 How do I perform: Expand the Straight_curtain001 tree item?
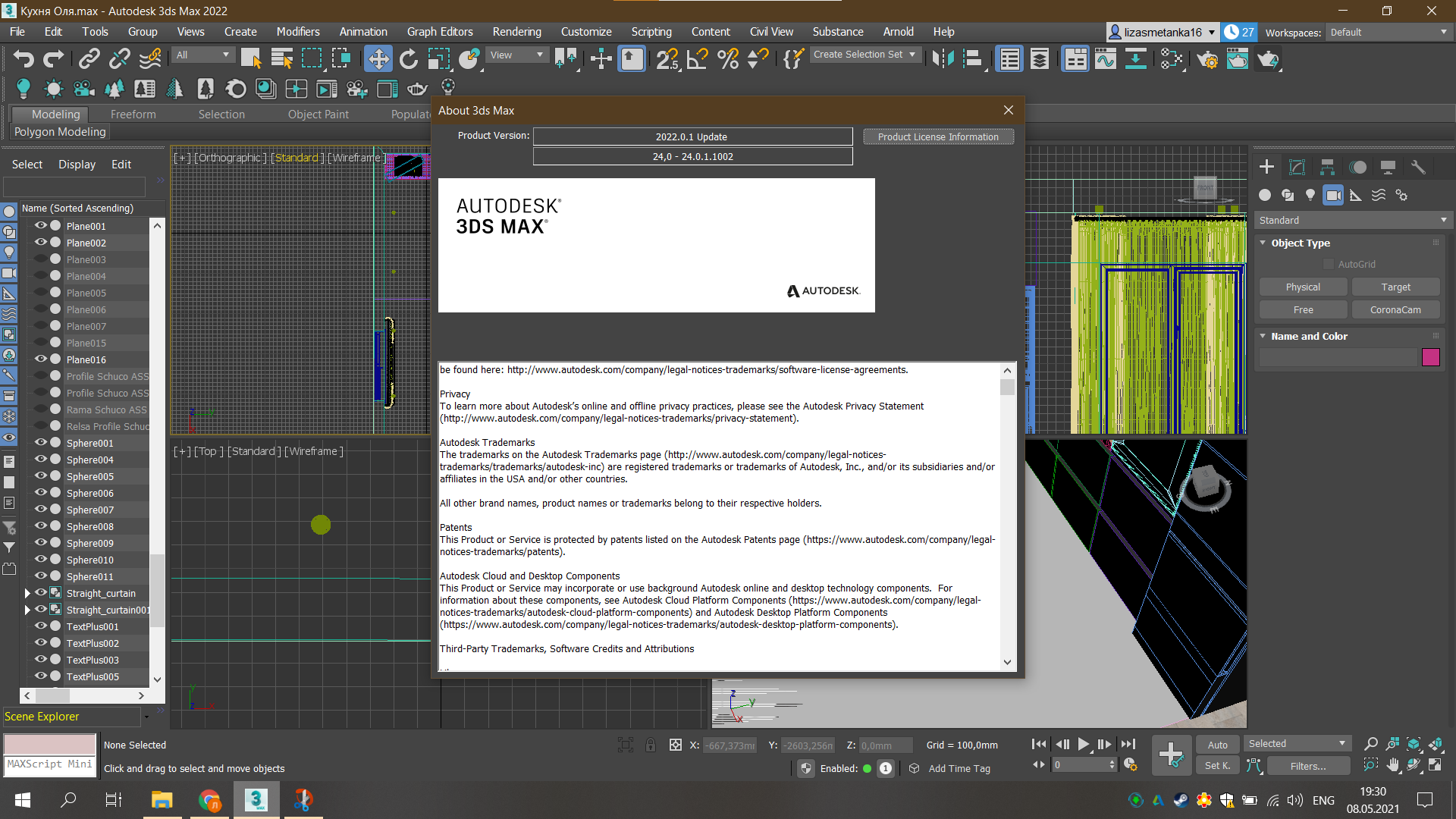coord(27,610)
